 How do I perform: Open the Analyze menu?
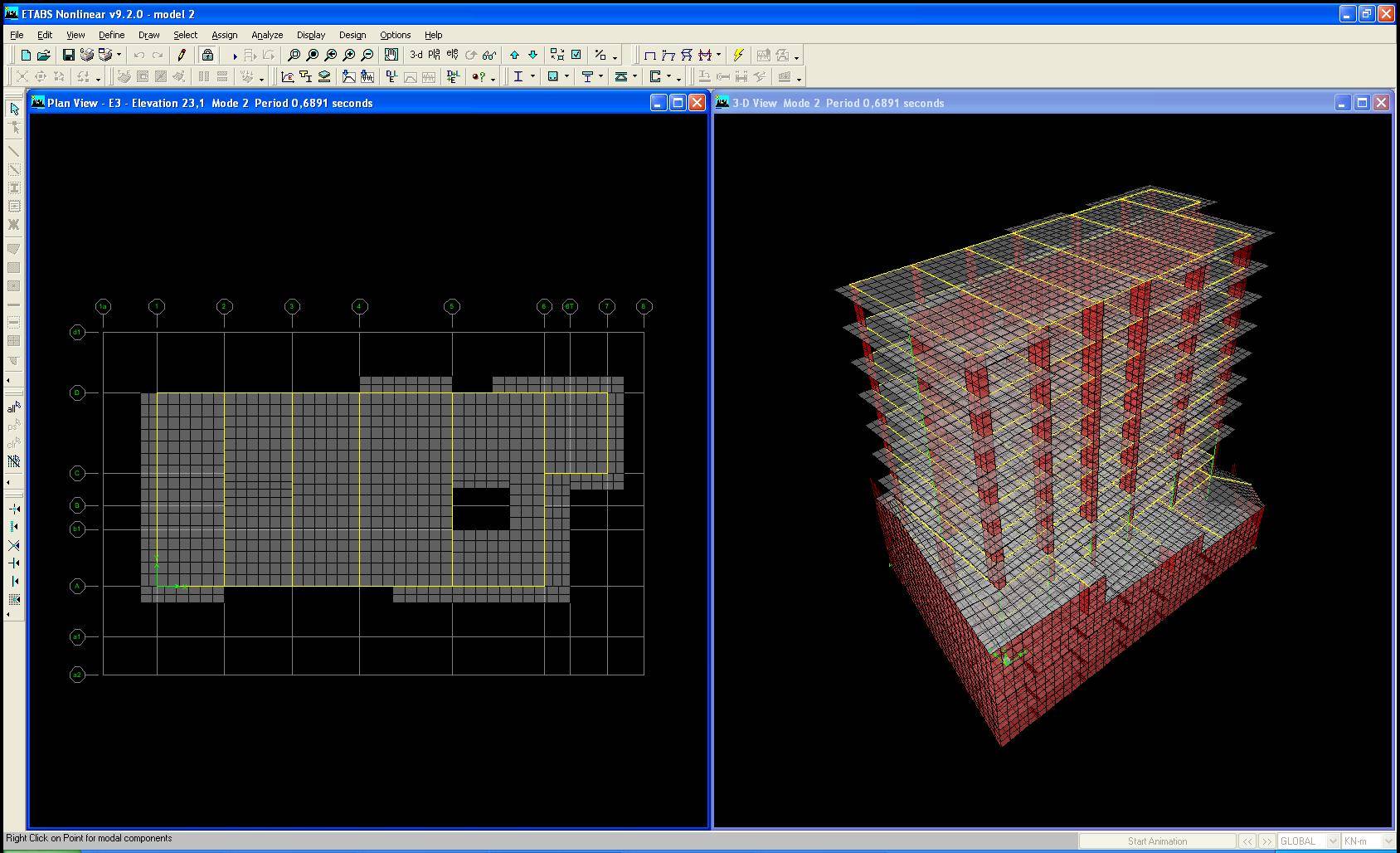coord(267,35)
